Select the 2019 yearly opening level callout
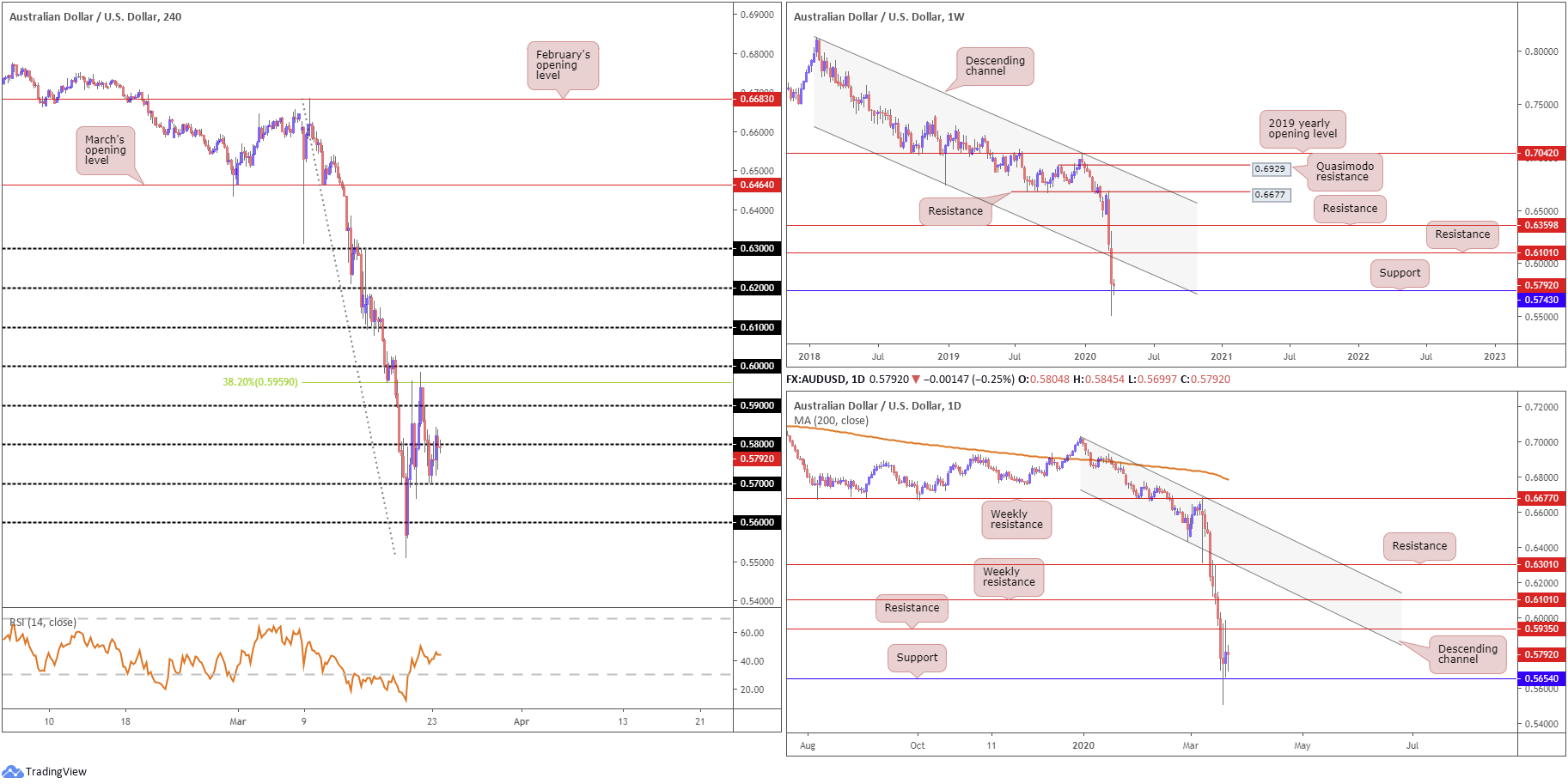 pos(1303,129)
